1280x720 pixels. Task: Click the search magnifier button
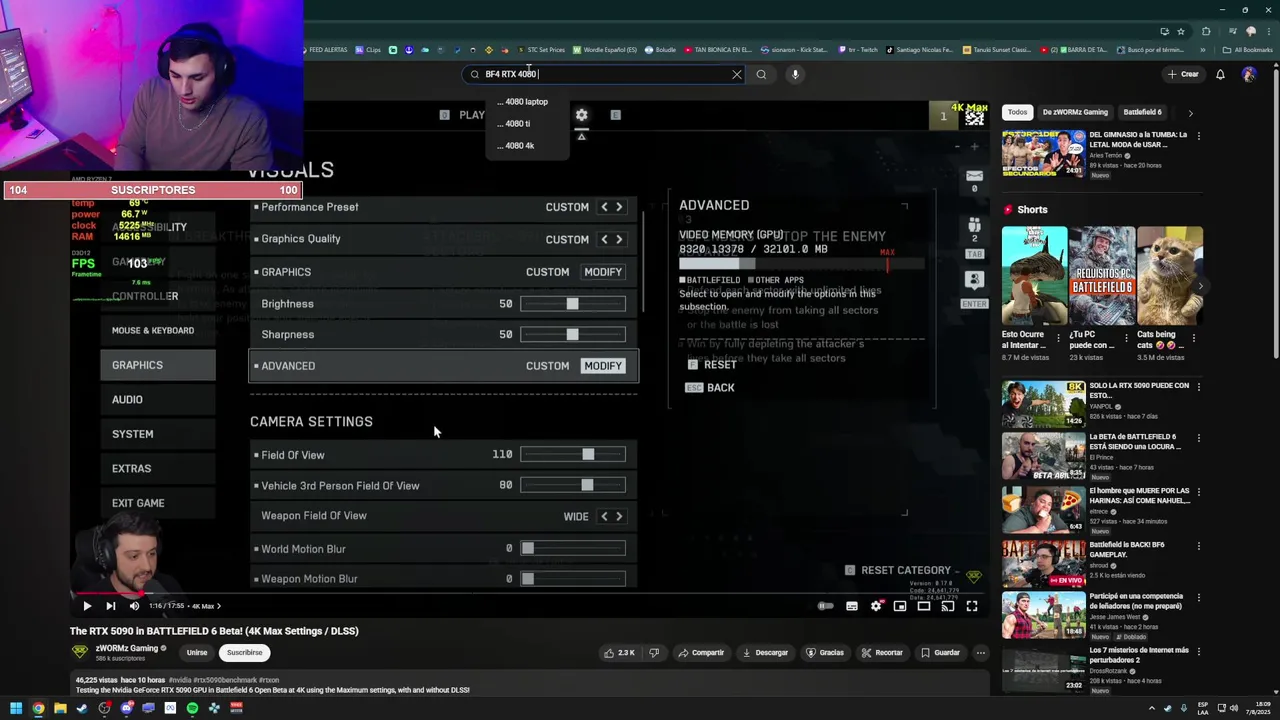coord(761,74)
